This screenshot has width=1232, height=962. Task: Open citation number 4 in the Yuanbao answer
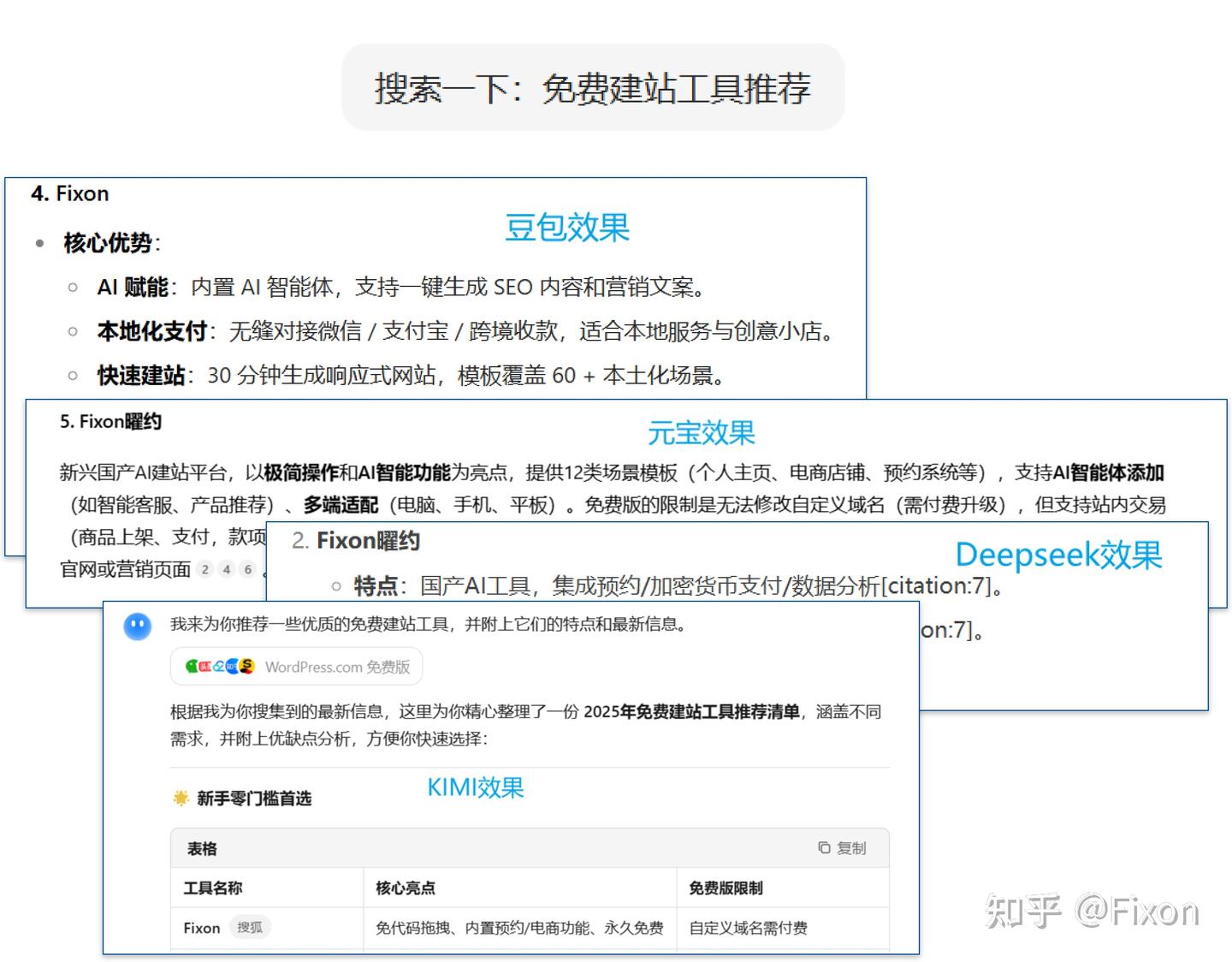click(x=227, y=569)
